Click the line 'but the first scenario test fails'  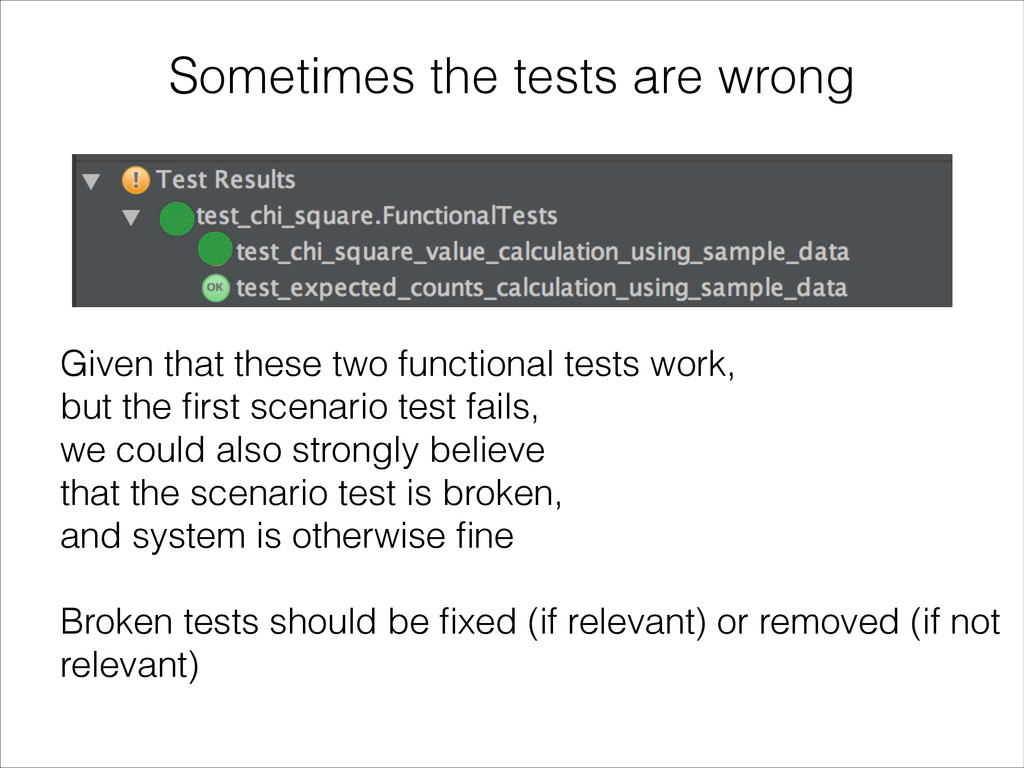click(x=299, y=407)
